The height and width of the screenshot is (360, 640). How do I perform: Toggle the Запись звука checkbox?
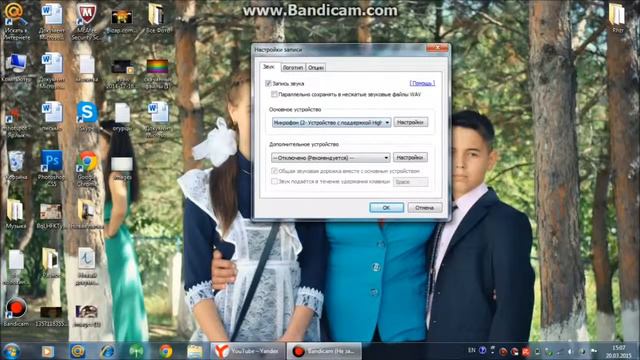268,83
